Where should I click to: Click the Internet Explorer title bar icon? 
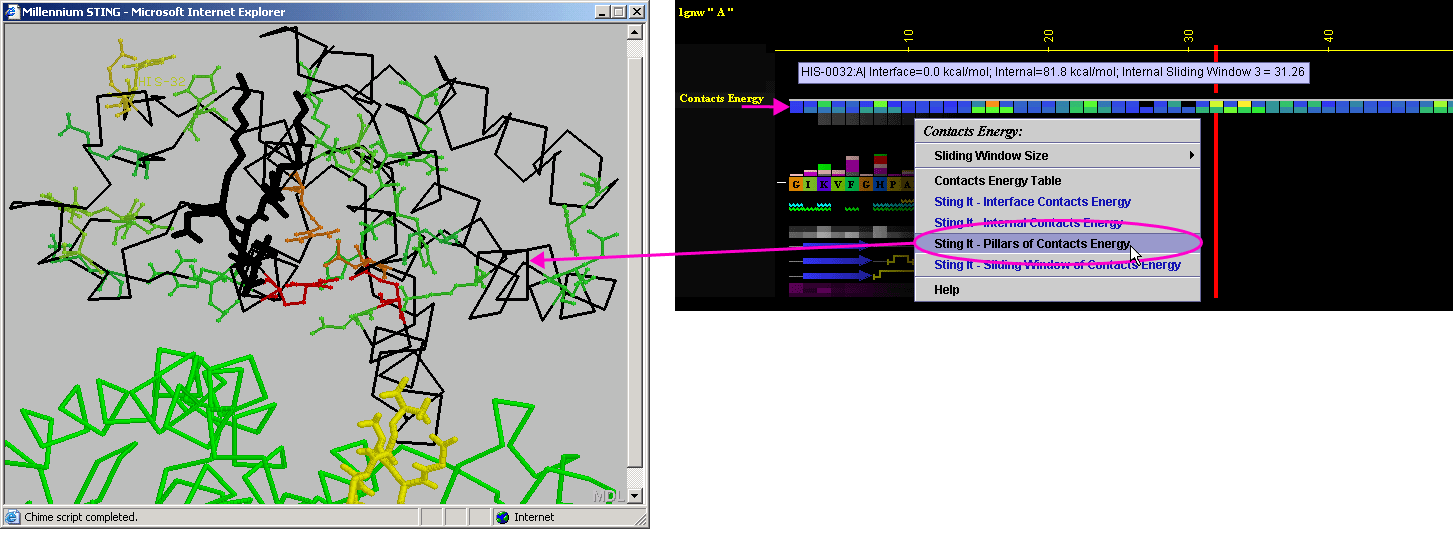[x=12, y=12]
